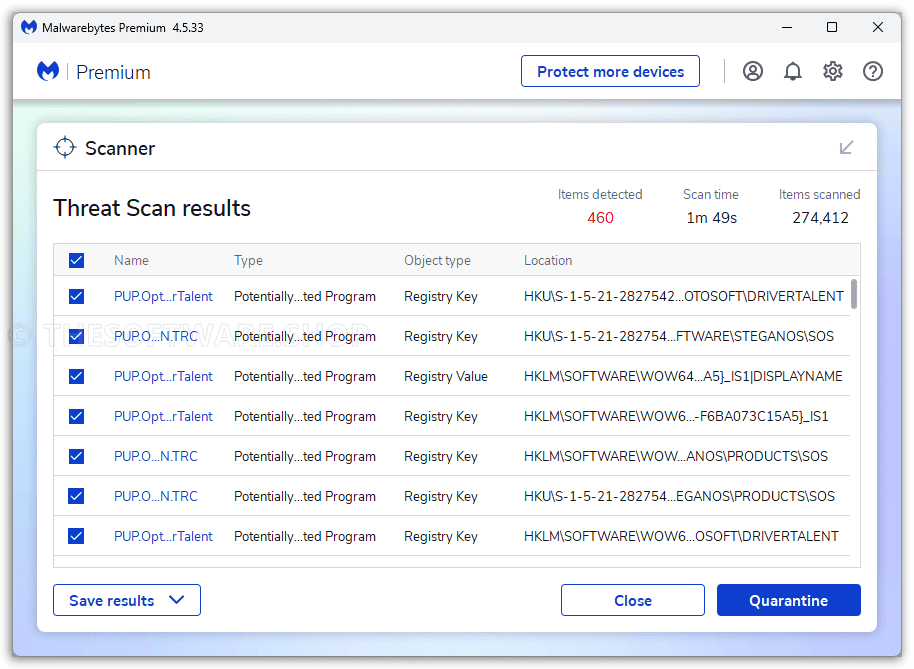Open PUP.Opt...rTalent link in Registry Value row
The height and width of the screenshot is (669, 914).
(163, 376)
